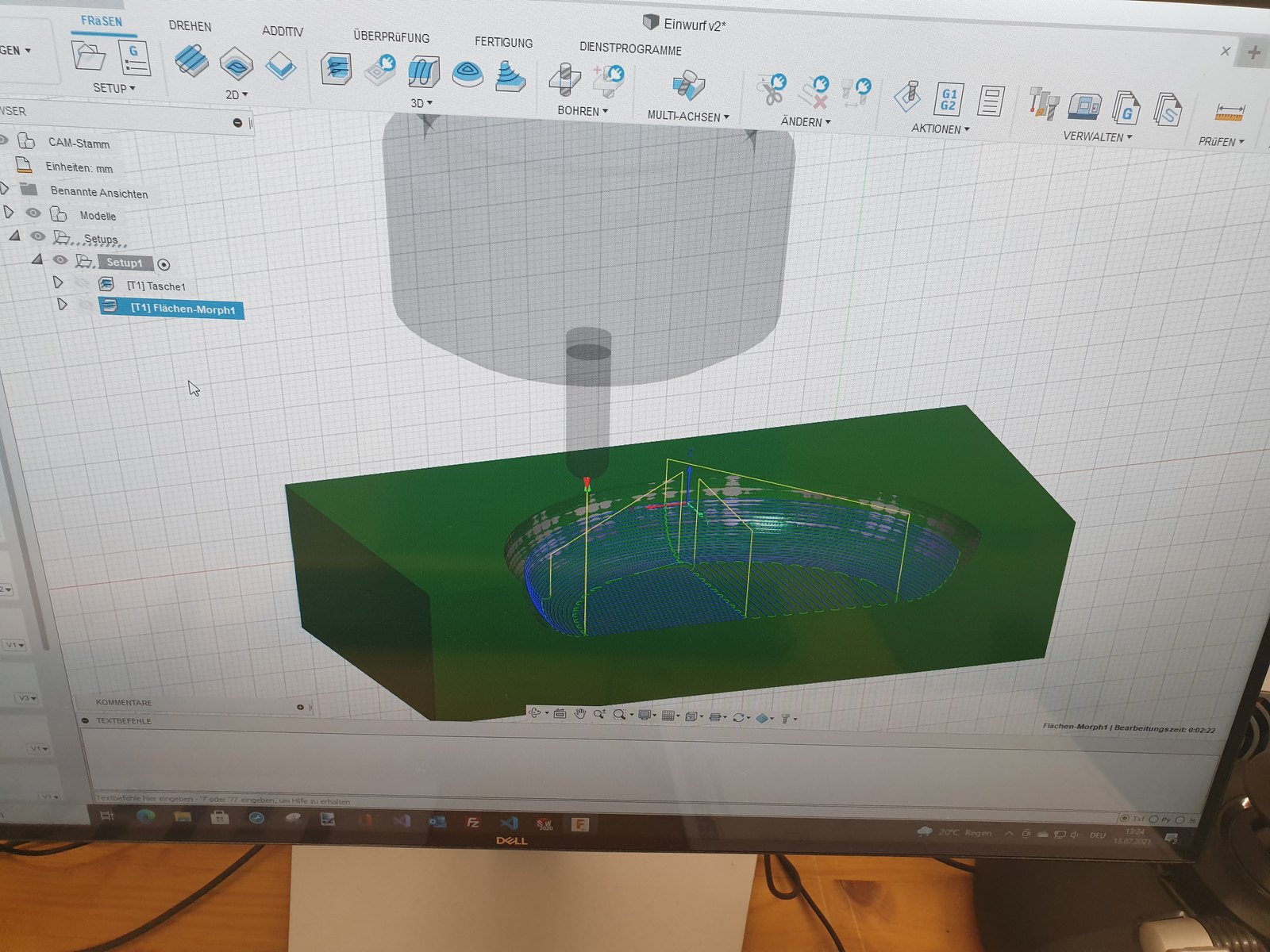This screenshot has height=952, width=1270.
Task: Expand the Modelle tree node
Action: (9, 213)
